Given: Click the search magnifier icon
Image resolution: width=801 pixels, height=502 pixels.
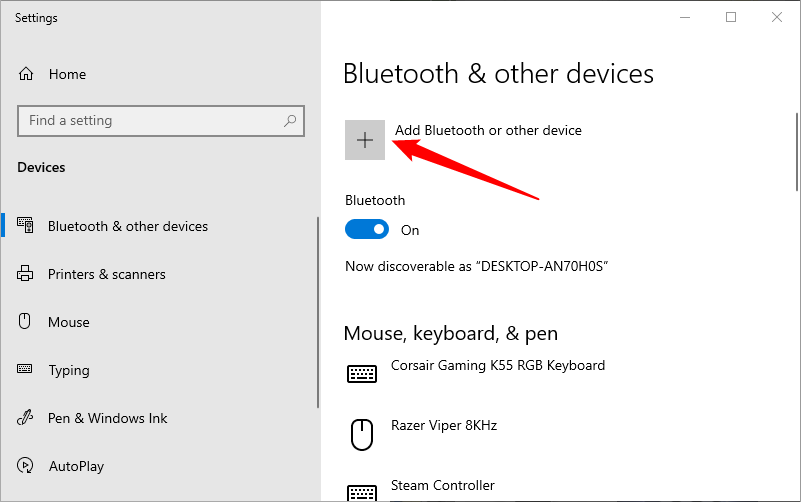Looking at the screenshot, I should tap(290, 121).
